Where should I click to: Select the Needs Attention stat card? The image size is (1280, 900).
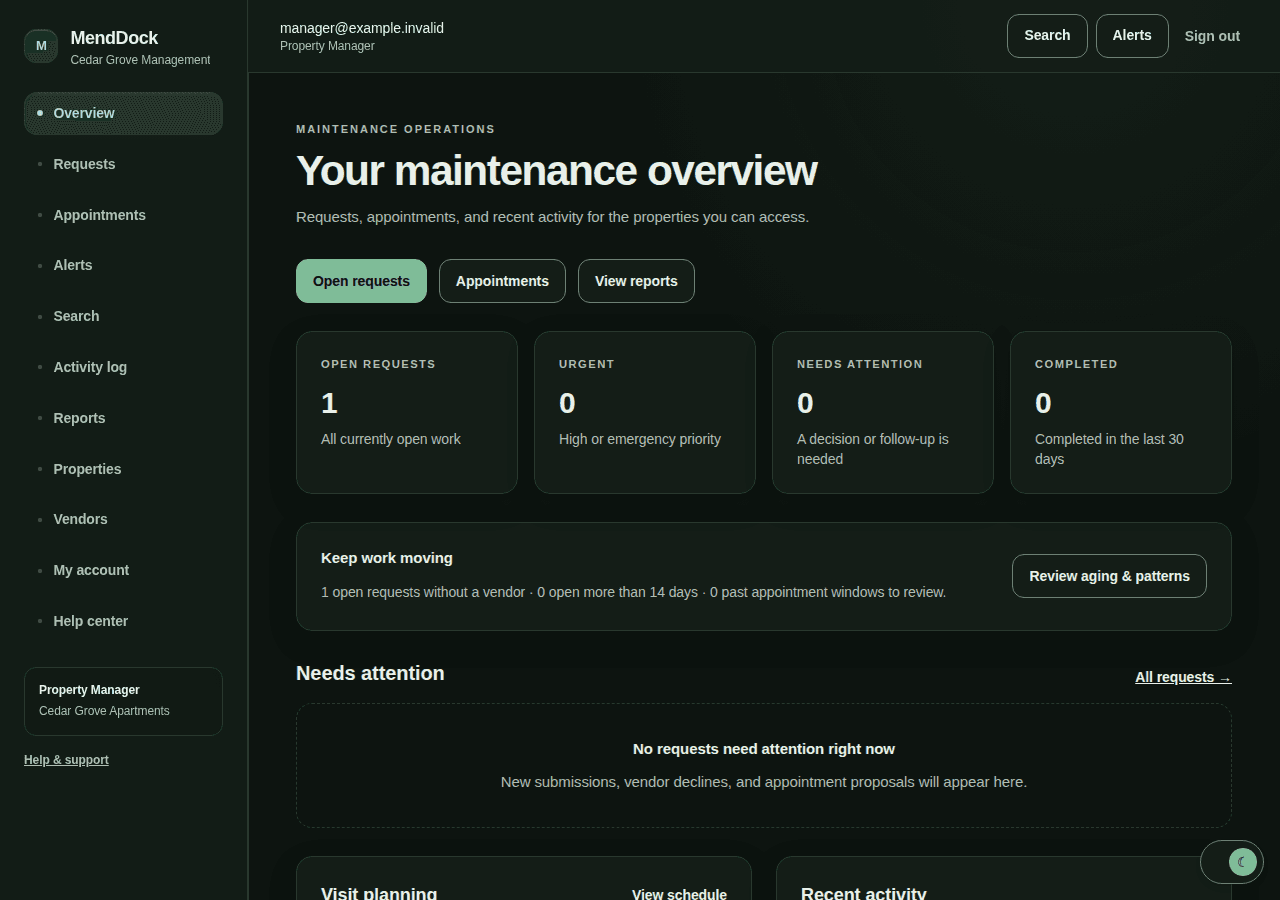883,412
